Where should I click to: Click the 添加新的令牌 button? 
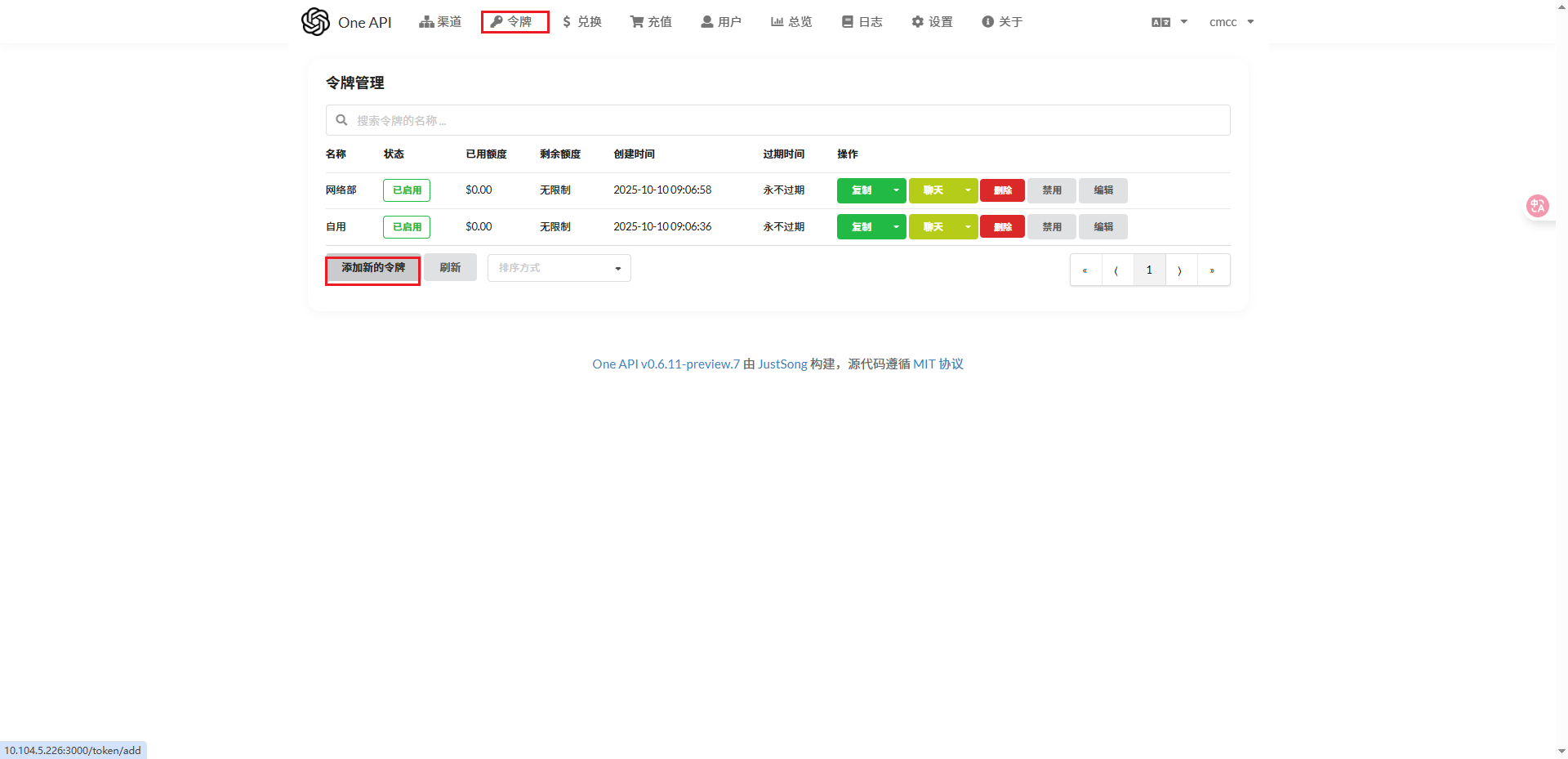point(373,268)
